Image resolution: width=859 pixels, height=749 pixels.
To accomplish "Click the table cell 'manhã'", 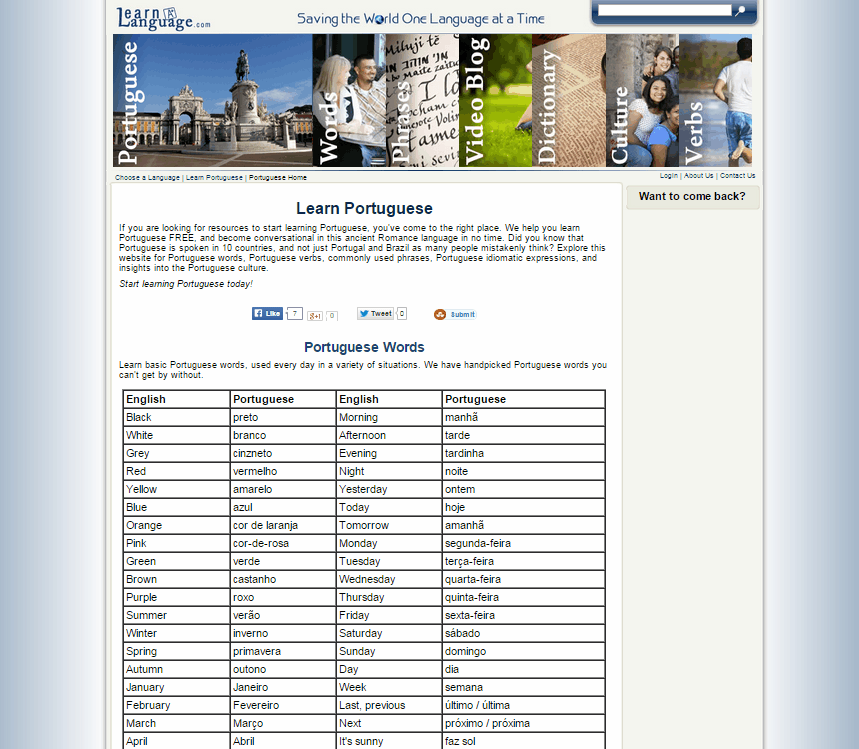I will [523, 418].
